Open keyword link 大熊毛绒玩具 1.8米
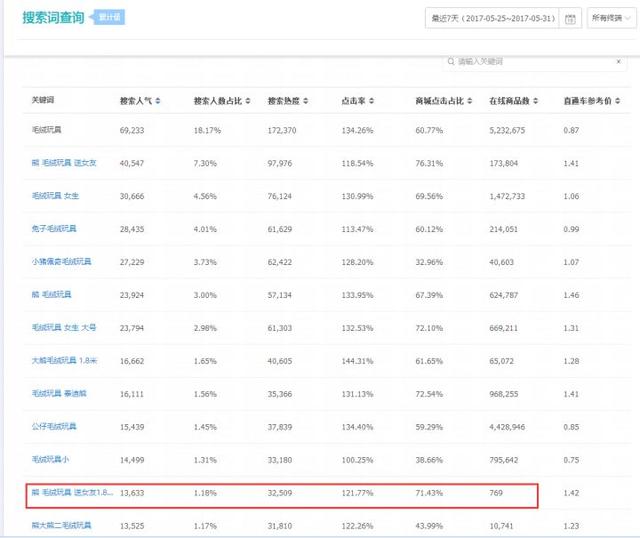640x538 pixels. [x=65, y=360]
